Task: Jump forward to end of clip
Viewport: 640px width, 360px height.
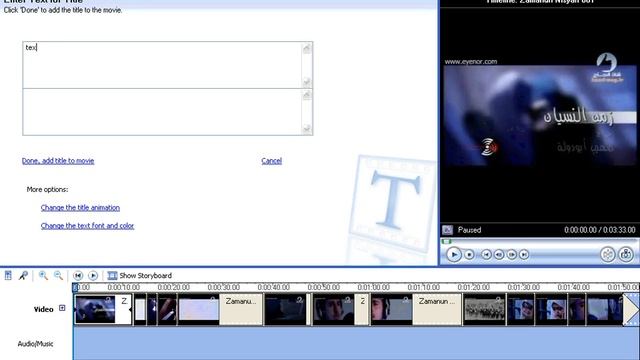Action: click(524, 255)
